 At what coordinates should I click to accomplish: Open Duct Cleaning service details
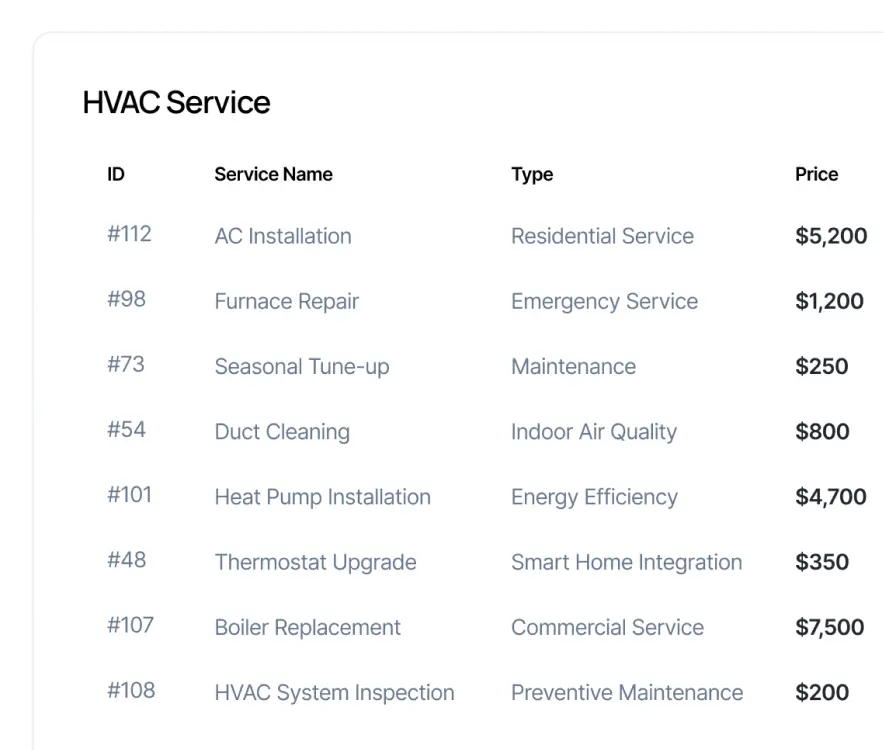(282, 432)
